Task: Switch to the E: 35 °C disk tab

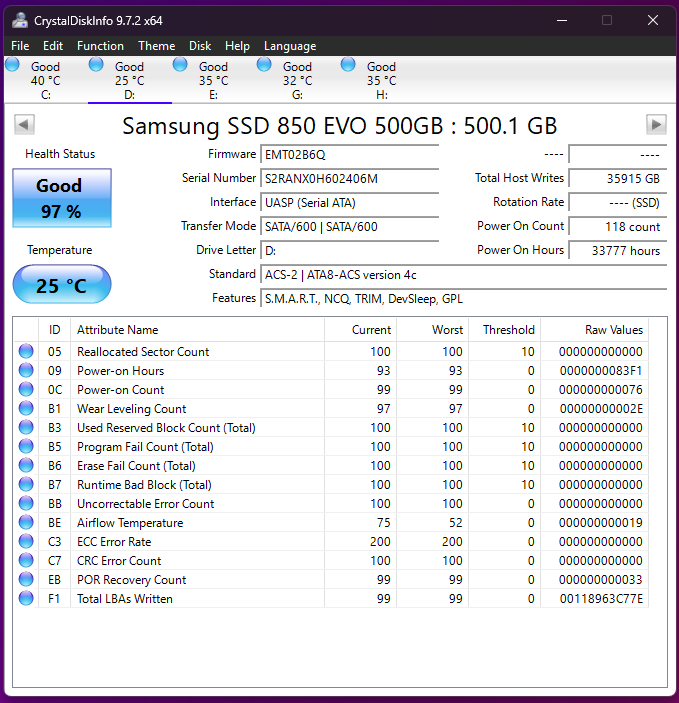Action: click(x=213, y=80)
